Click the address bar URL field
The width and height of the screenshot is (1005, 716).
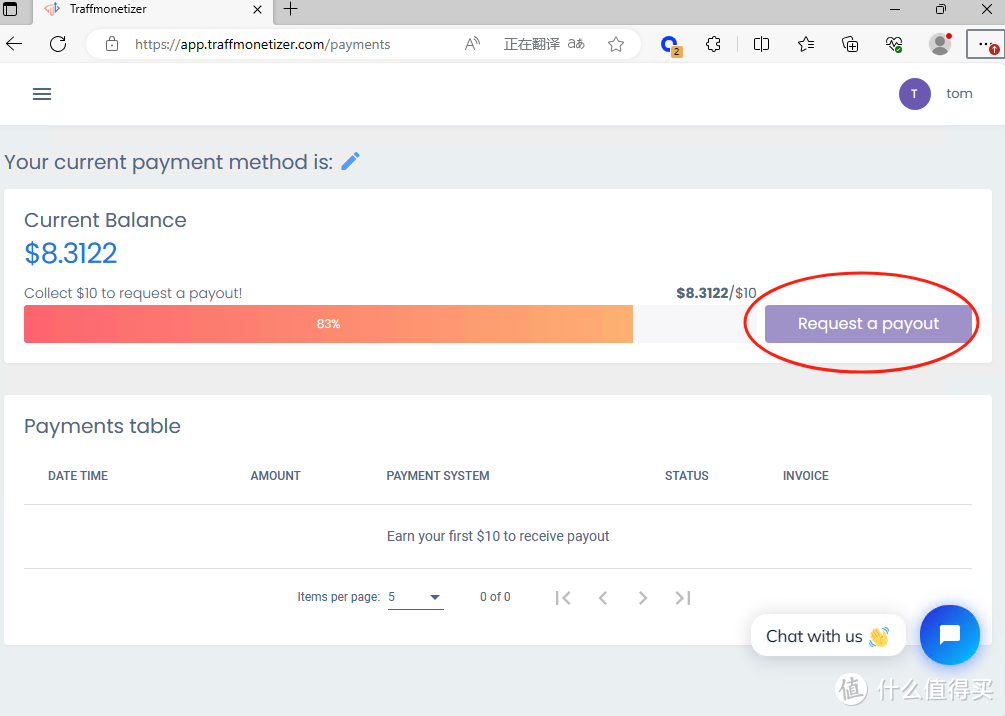click(x=290, y=44)
